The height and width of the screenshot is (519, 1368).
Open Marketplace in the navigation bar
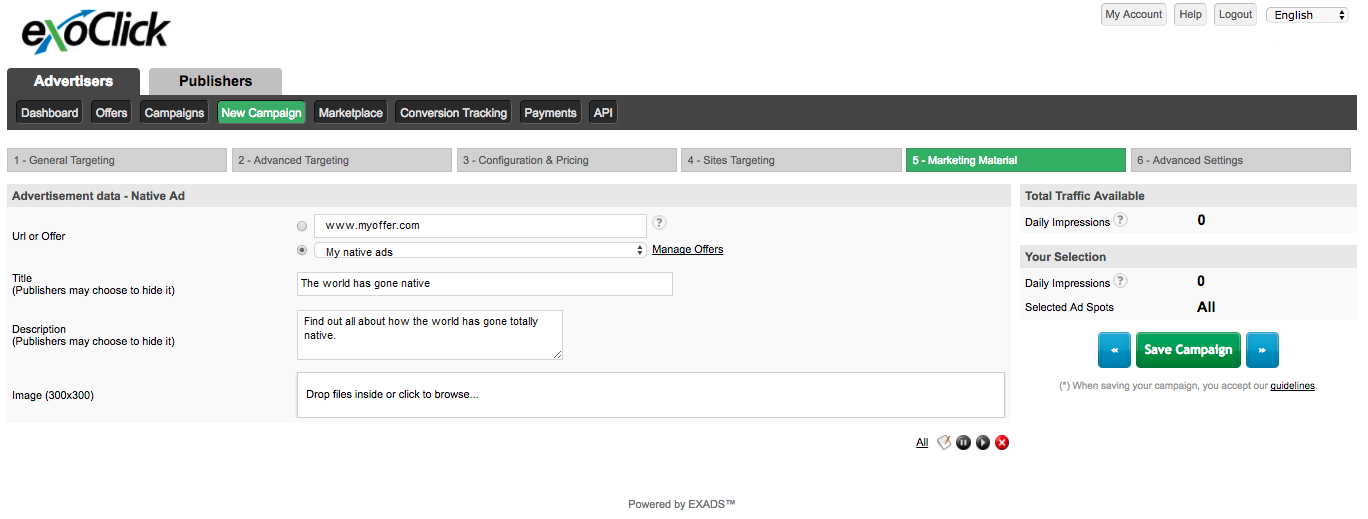(x=350, y=113)
